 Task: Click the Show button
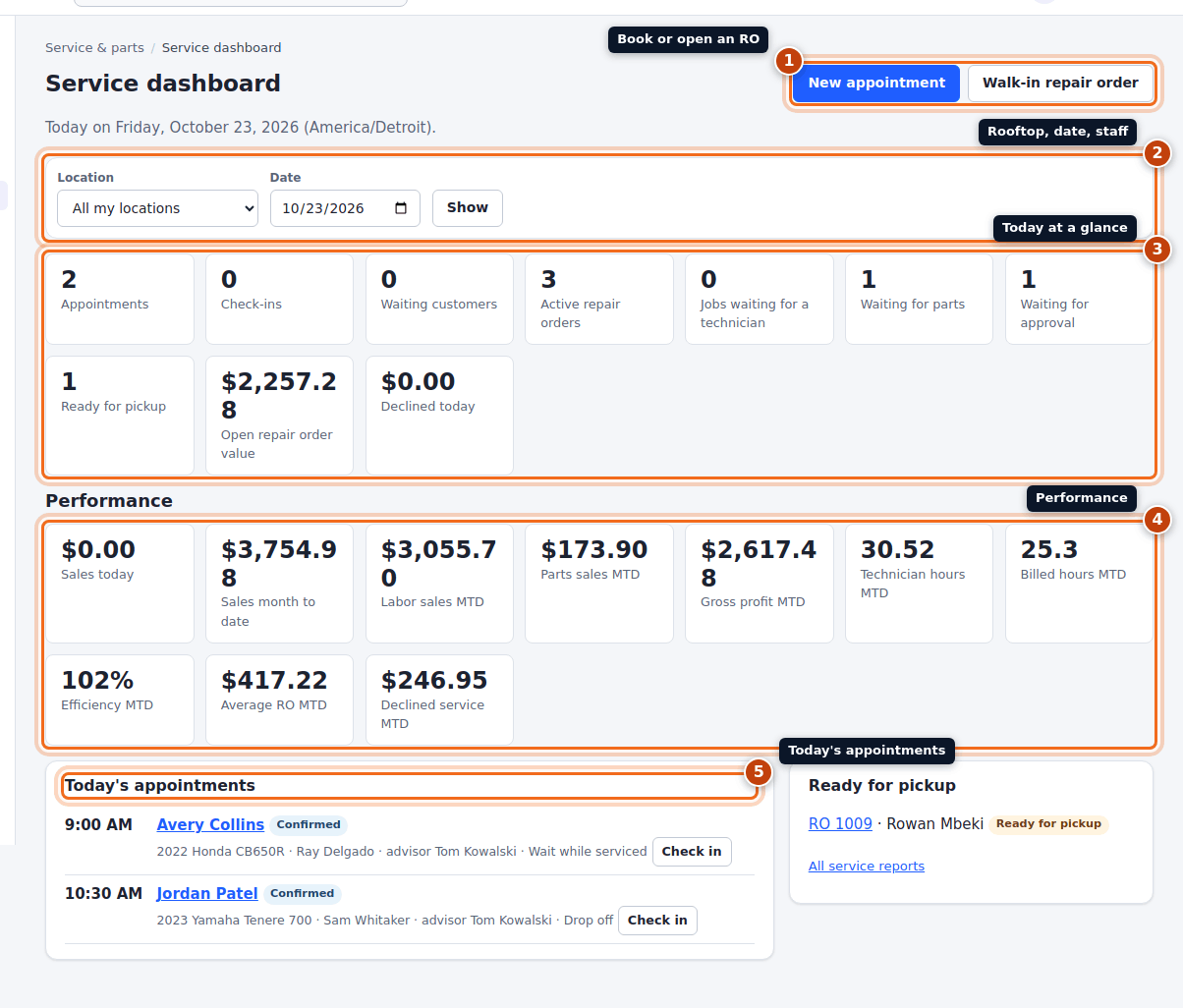point(468,208)
